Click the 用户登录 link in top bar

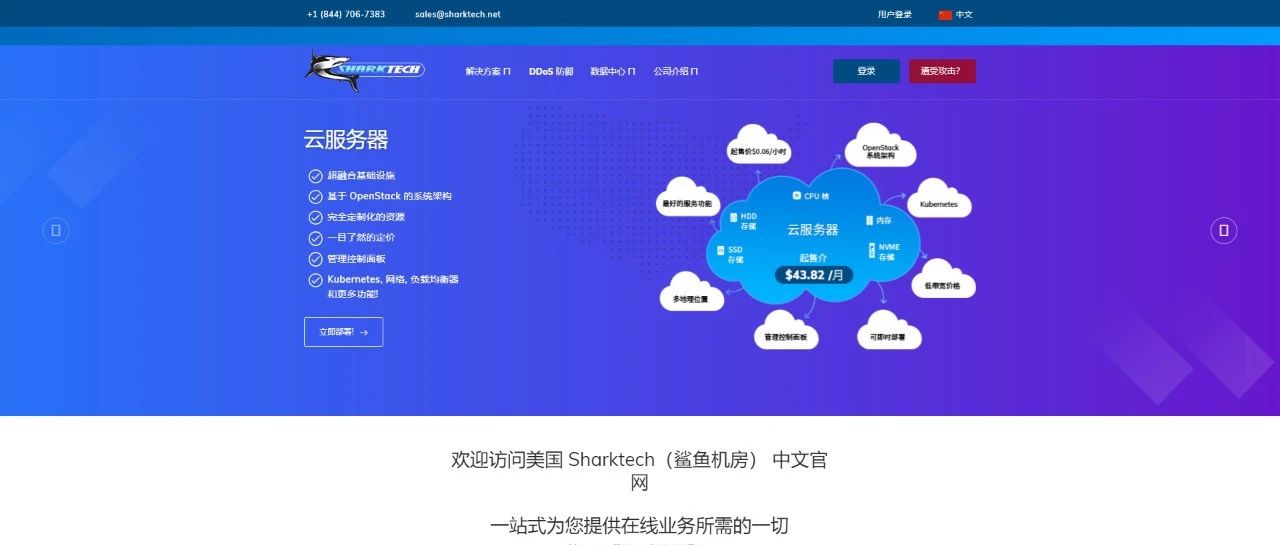[x=895, y=15]
